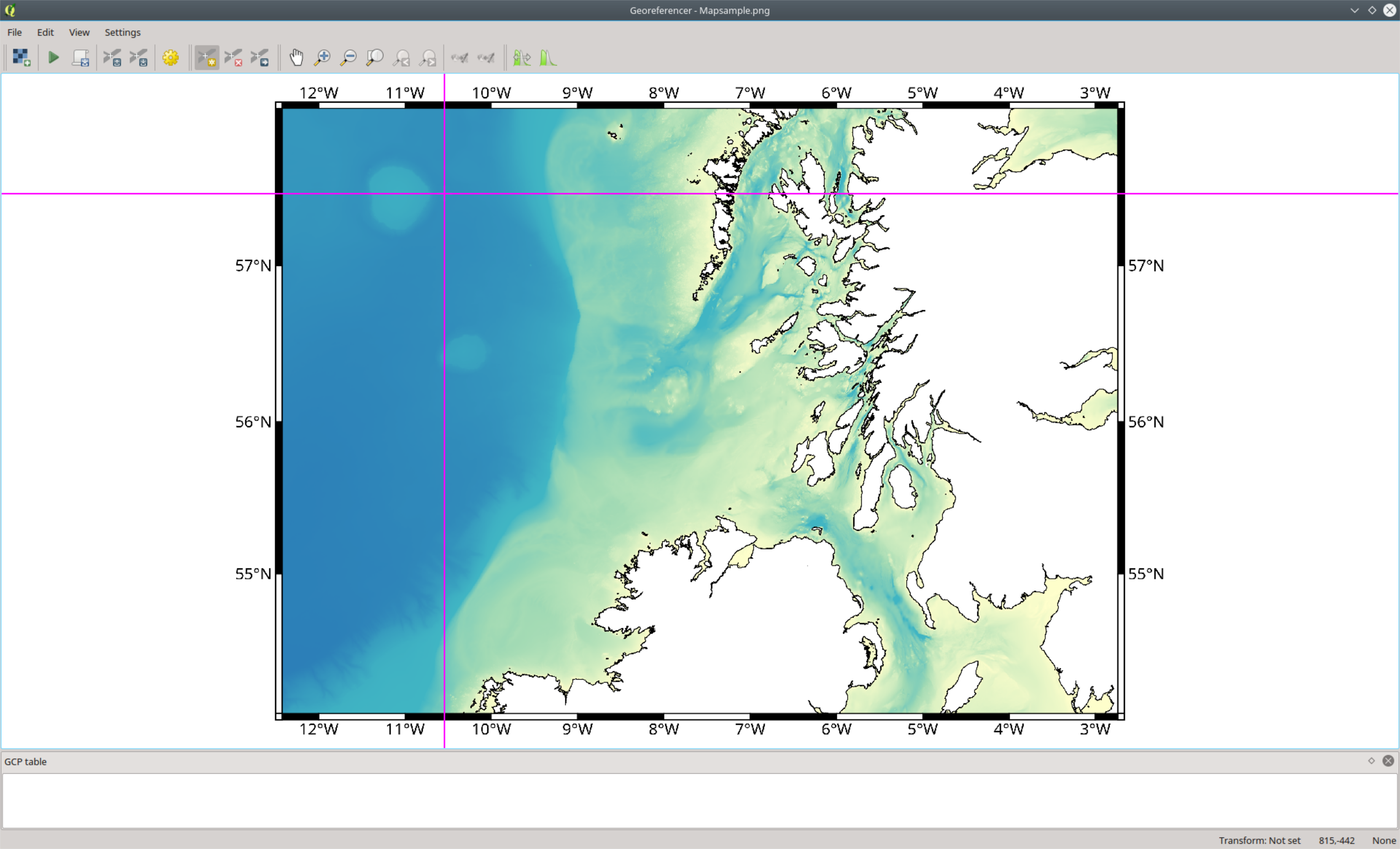The image size is (1400, 849).
Task: Click Load GCP Points icon
Action: click(112, 57)
